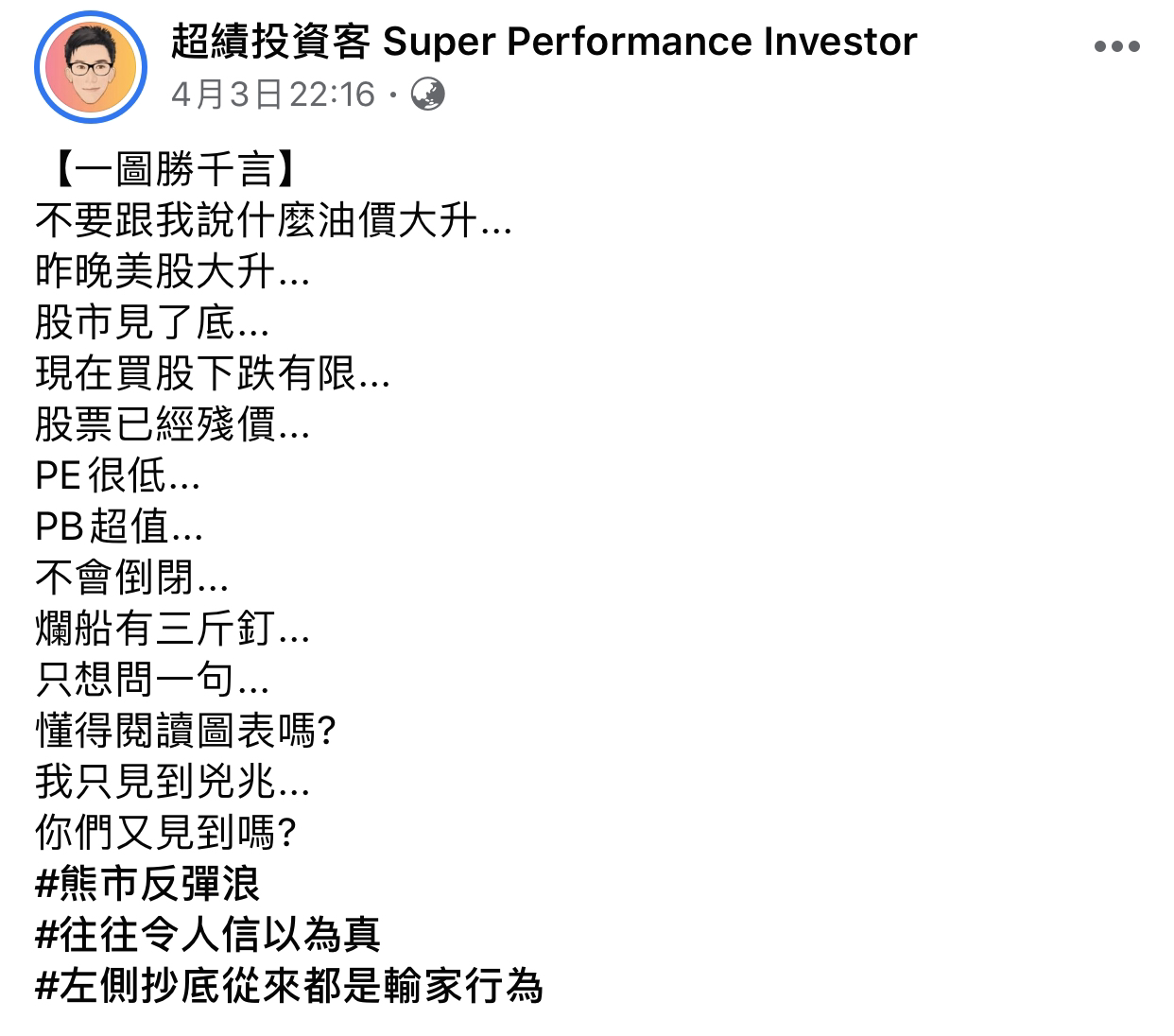The width and height of the screenshot is (1174, 1036).
Task: Open the Super Performance Investor page name
Action: pos(544,42)
